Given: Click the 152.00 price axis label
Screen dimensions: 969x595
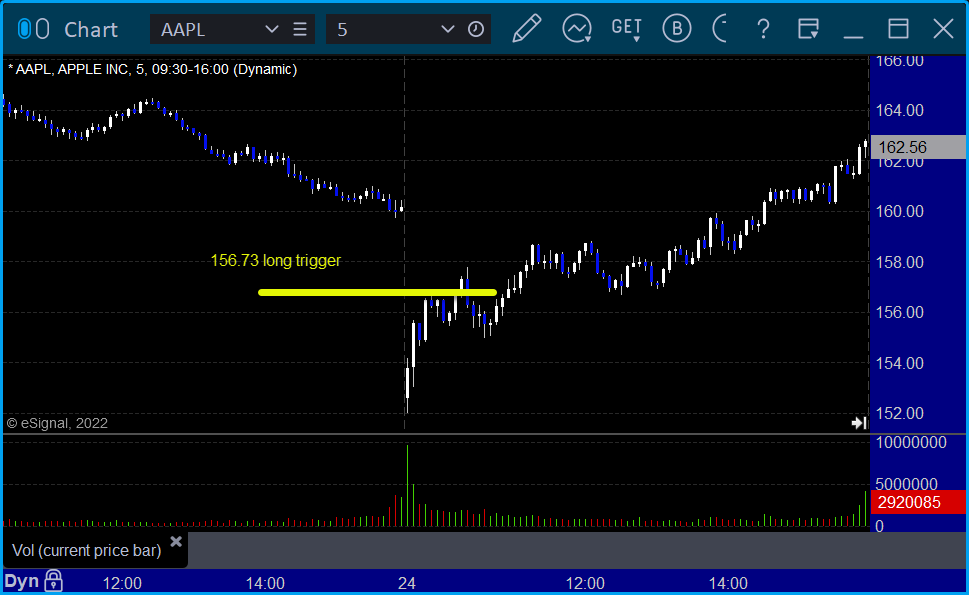Looking at the screenshot, I should [900, 413].
